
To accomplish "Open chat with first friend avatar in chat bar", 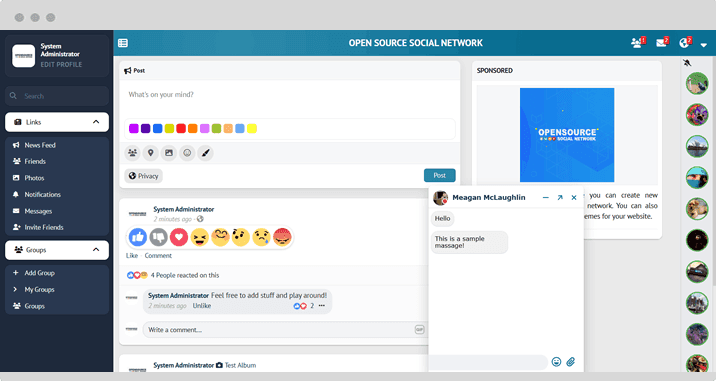I will [x=697, y=83].
